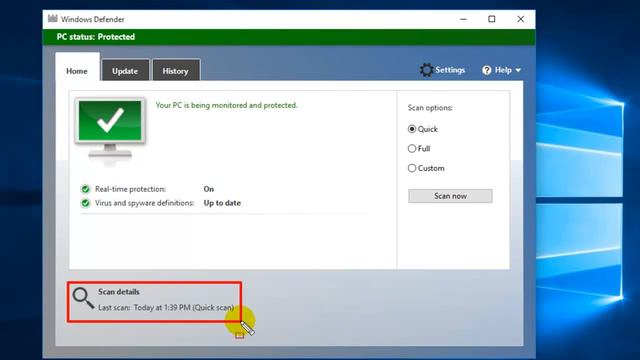Click the Real-time protection green check icon
The width and height of the screenshot is (640, 360).
85,189
